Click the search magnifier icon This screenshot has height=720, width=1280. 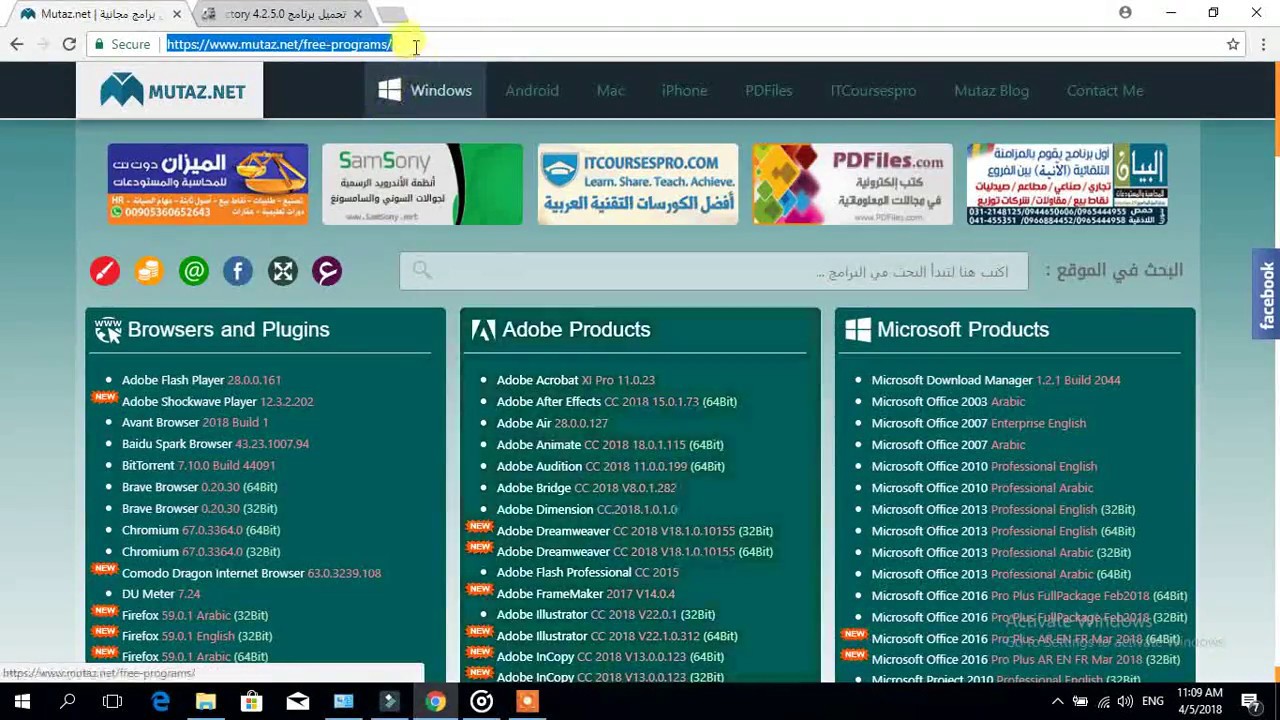(422, 270)
